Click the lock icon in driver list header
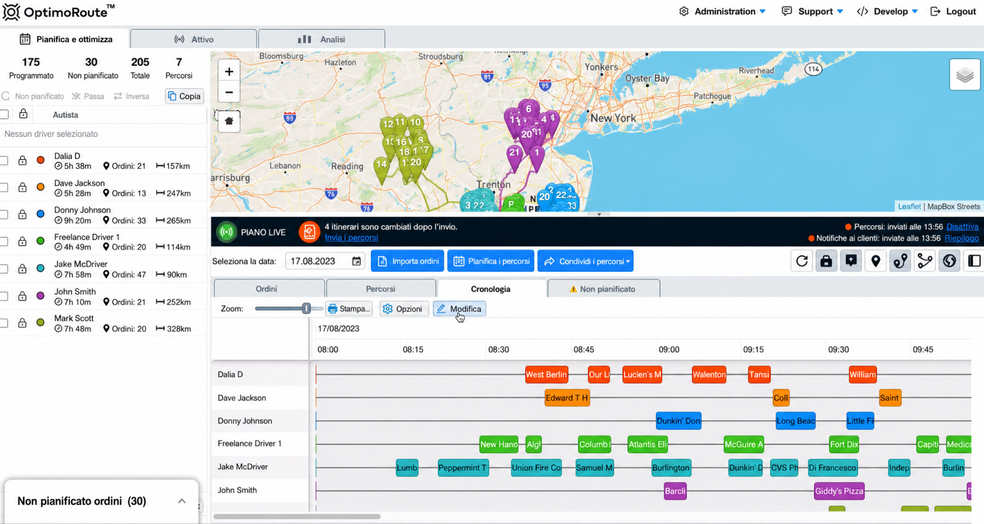Screen dimensions: 984x524 point(23,114)
